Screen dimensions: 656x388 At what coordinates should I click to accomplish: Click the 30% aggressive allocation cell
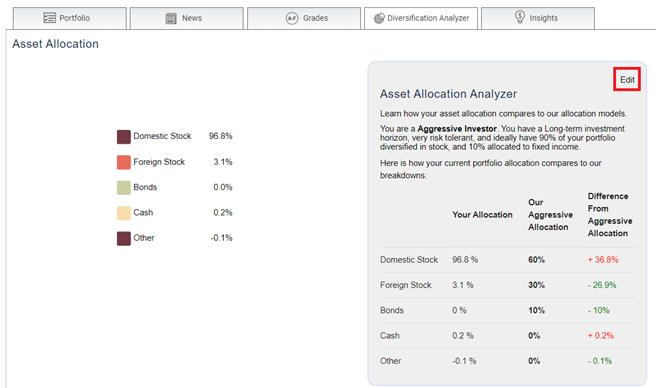536,285
